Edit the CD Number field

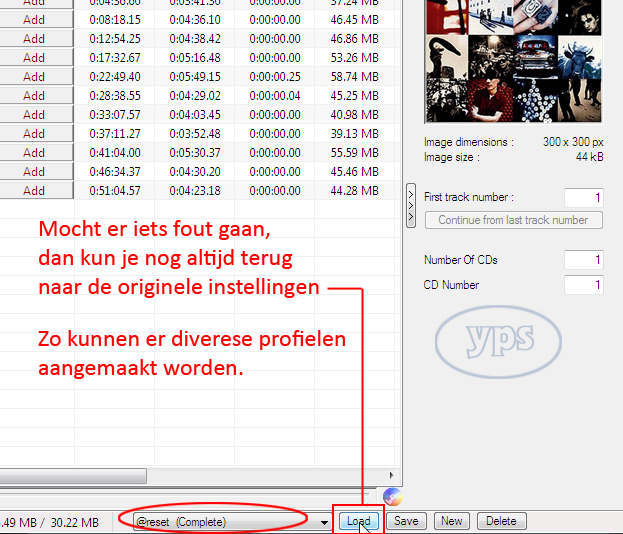584,285
